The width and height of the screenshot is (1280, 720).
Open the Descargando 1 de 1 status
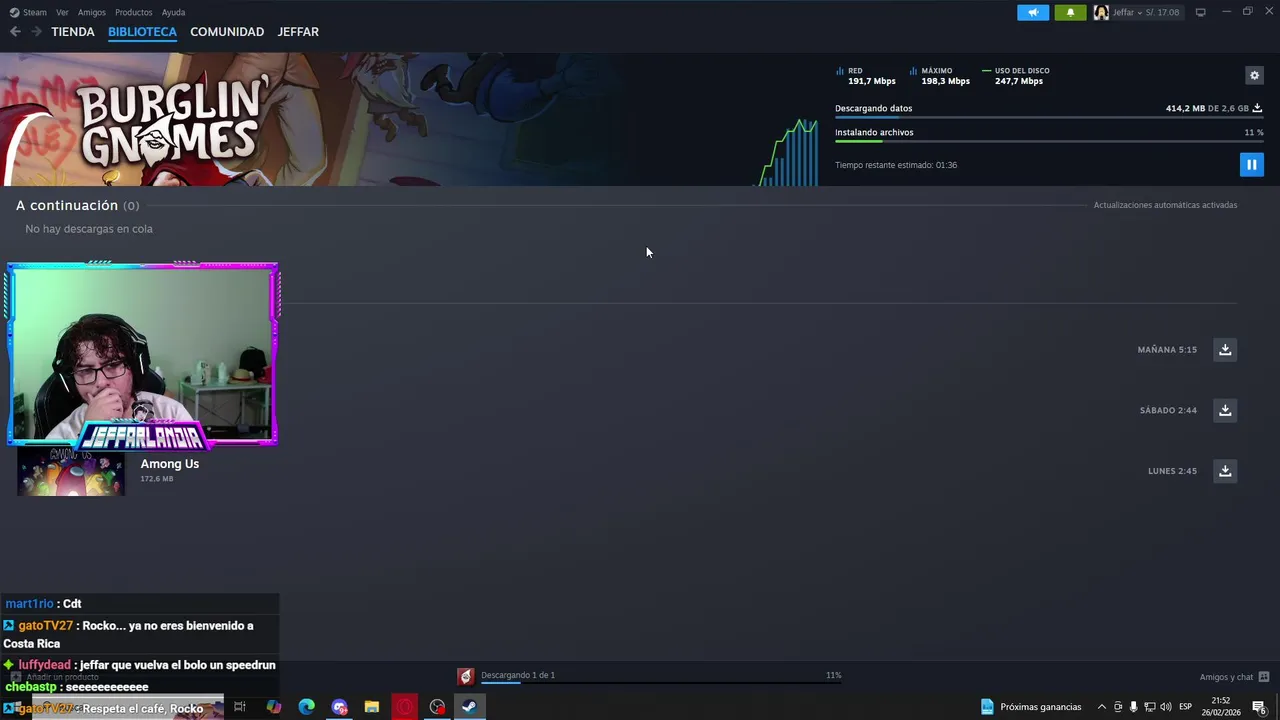click(518, 675)
